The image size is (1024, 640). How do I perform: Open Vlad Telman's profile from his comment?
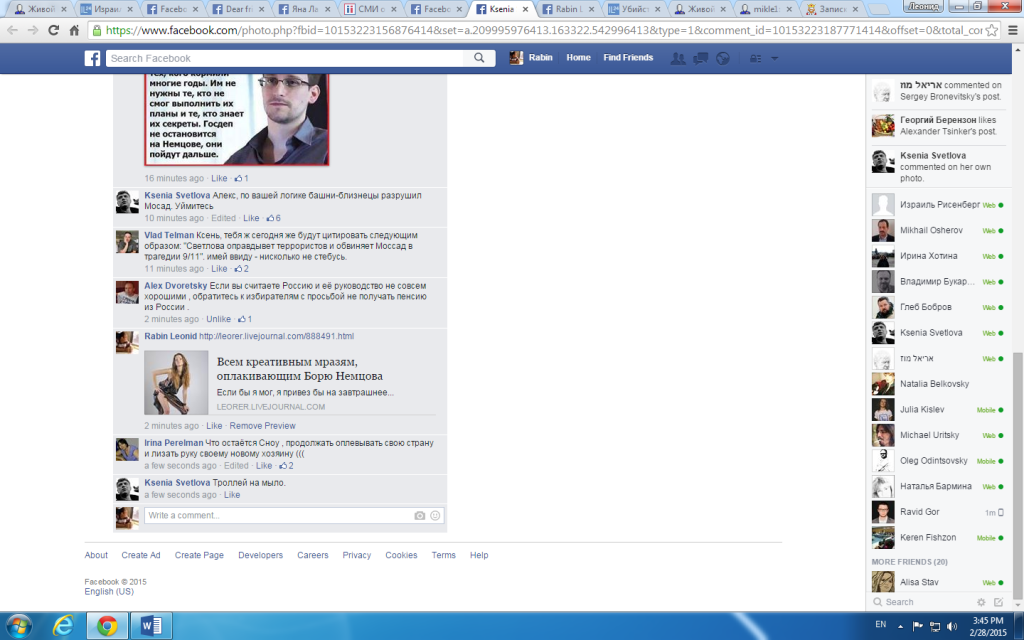click(x=169, y=235)
